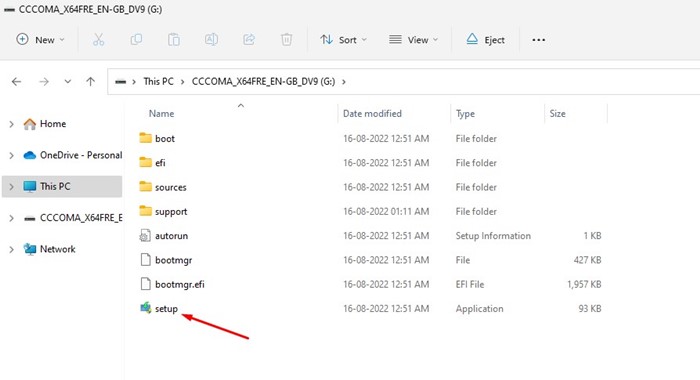Click the bootmgr blank file icon

click(x=145, y=259)
